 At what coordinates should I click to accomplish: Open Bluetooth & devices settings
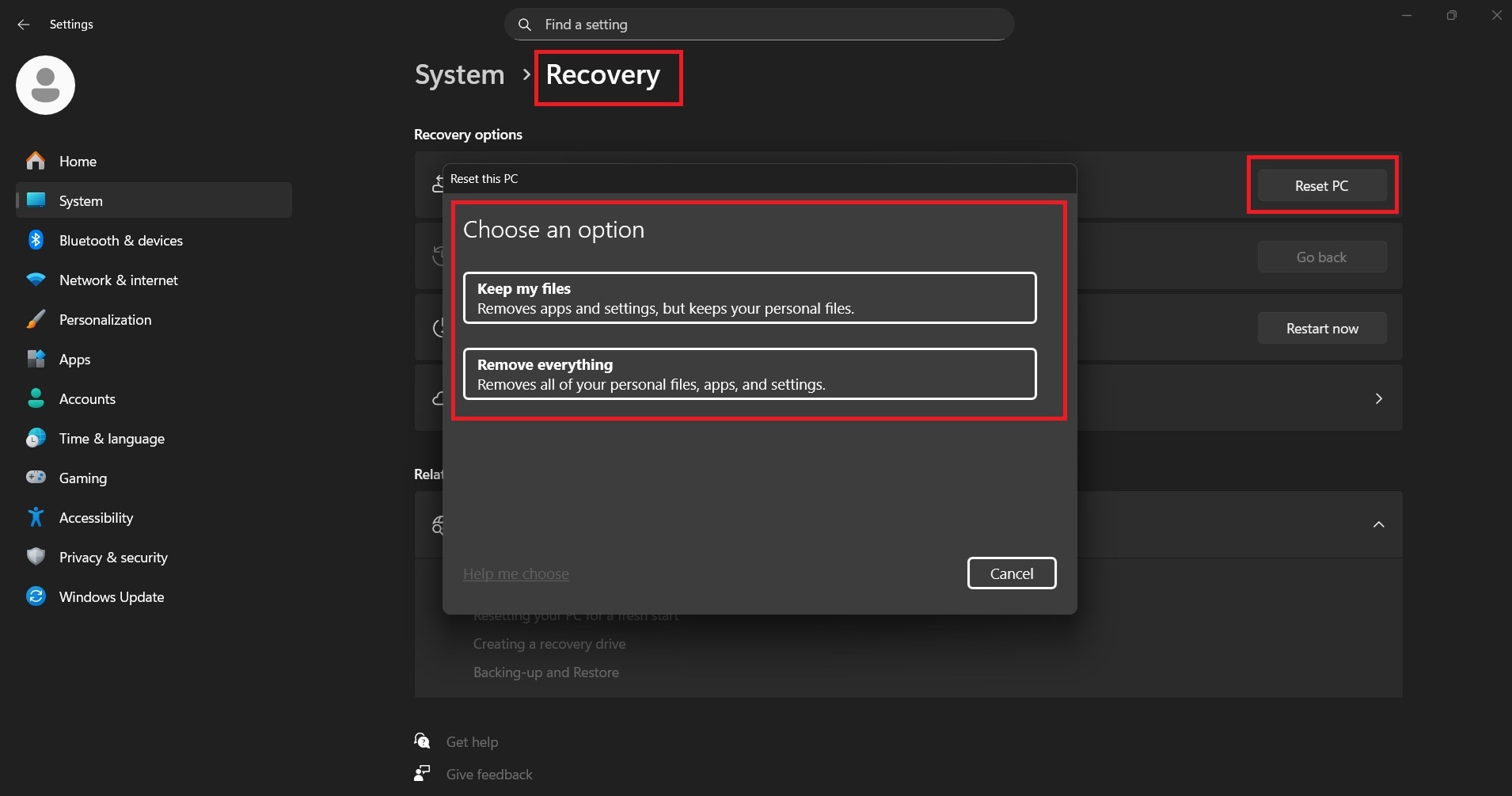120,240
